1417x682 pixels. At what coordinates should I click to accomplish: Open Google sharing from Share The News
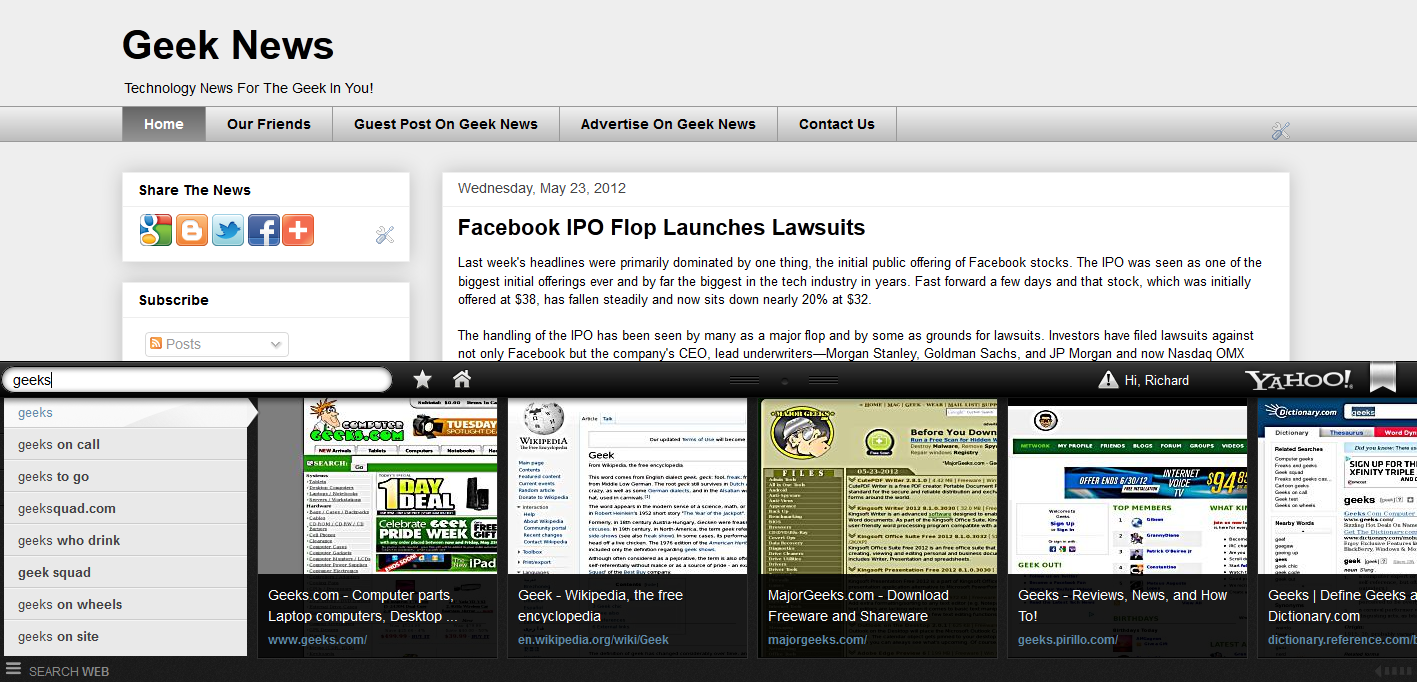click(x=155, y=230)
